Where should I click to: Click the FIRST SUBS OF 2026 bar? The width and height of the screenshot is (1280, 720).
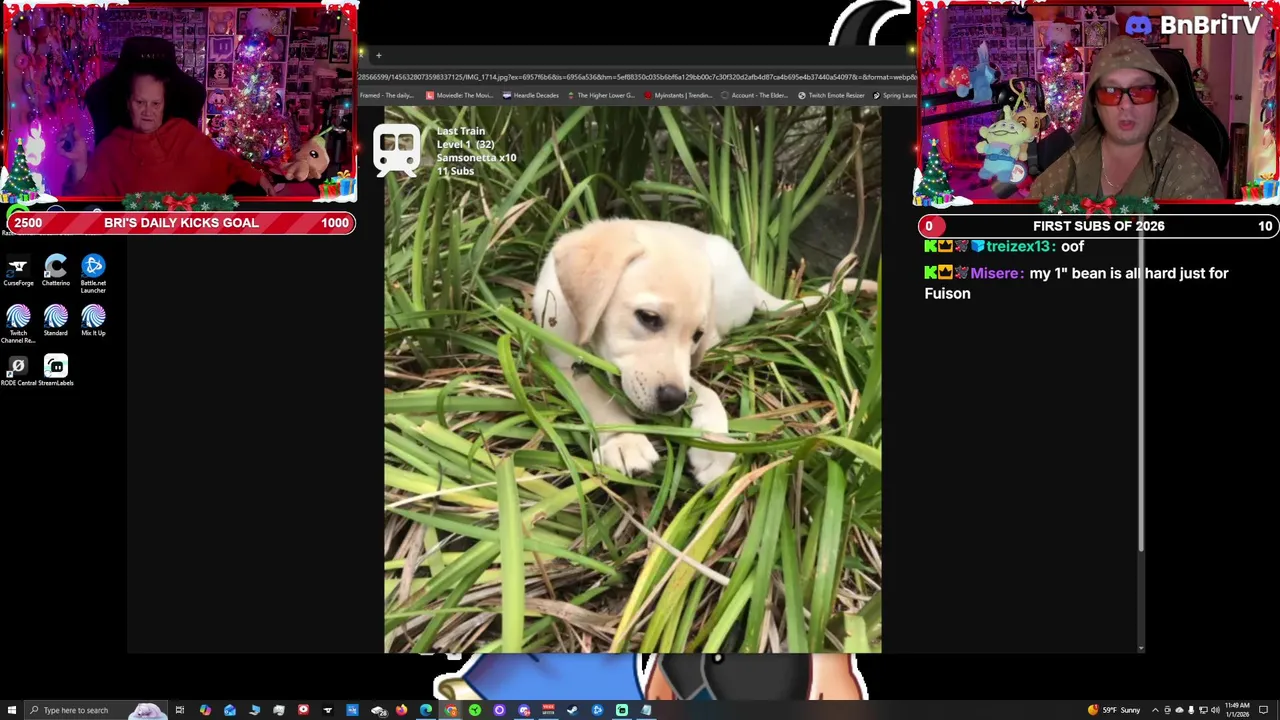coord(1098,226)
